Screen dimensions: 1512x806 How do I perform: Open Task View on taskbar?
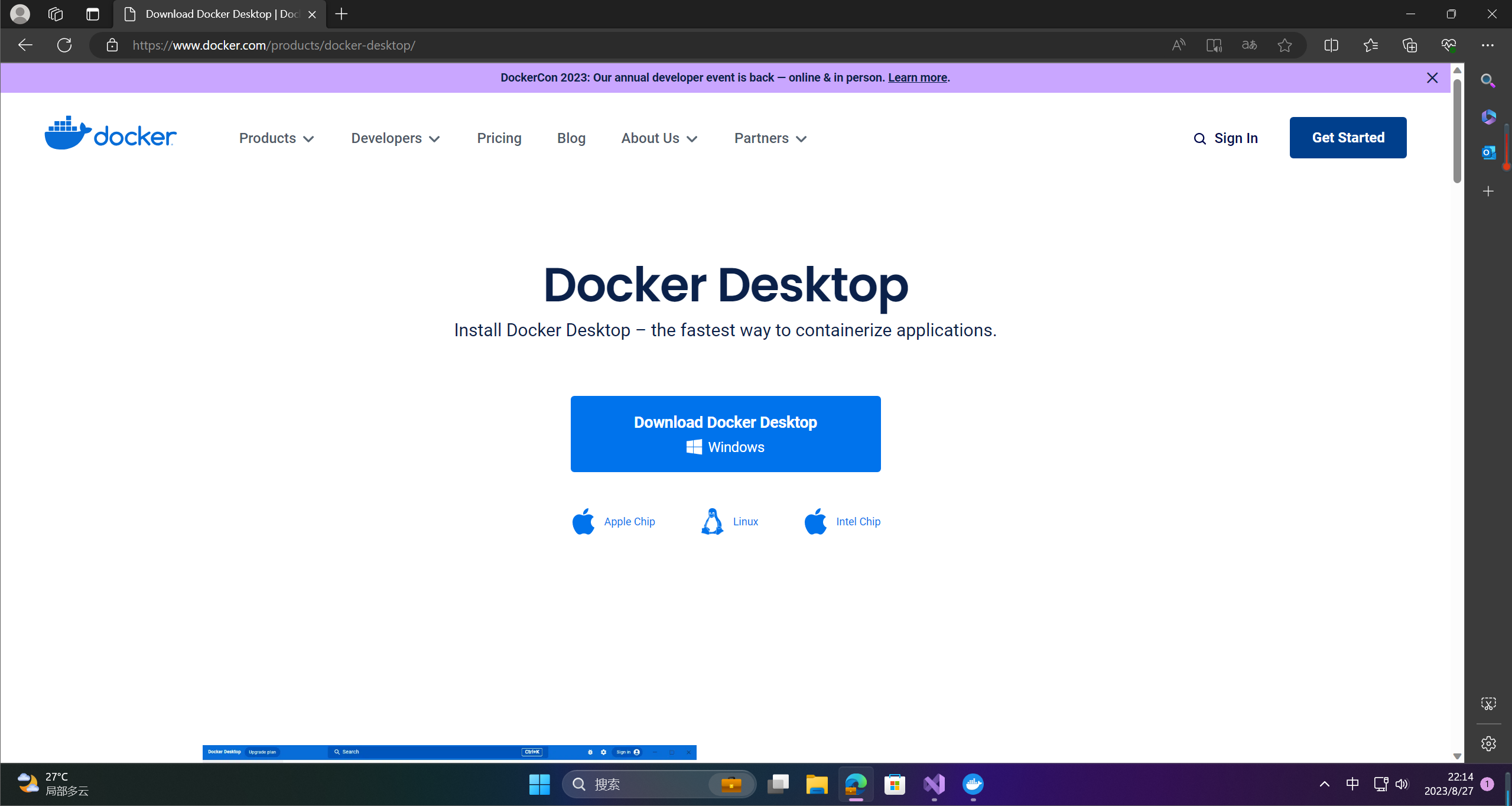[778, 784]
